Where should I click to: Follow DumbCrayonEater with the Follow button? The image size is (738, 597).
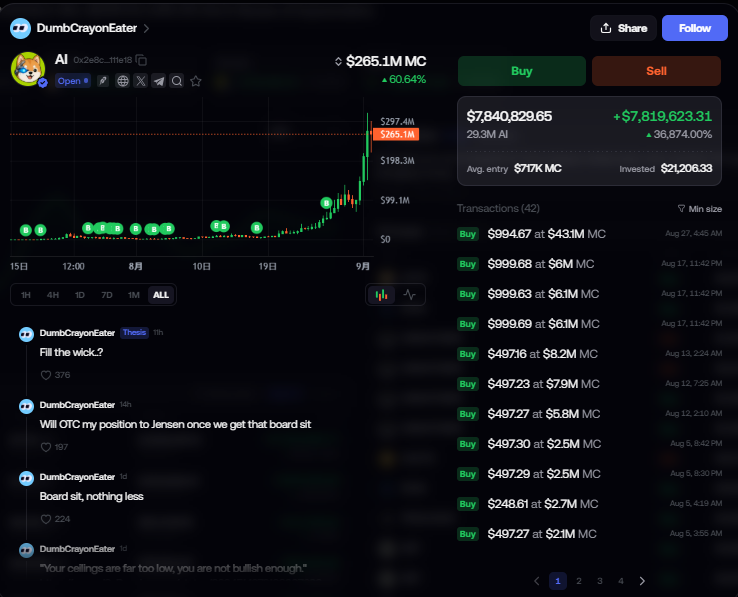(x=694, y=28)
